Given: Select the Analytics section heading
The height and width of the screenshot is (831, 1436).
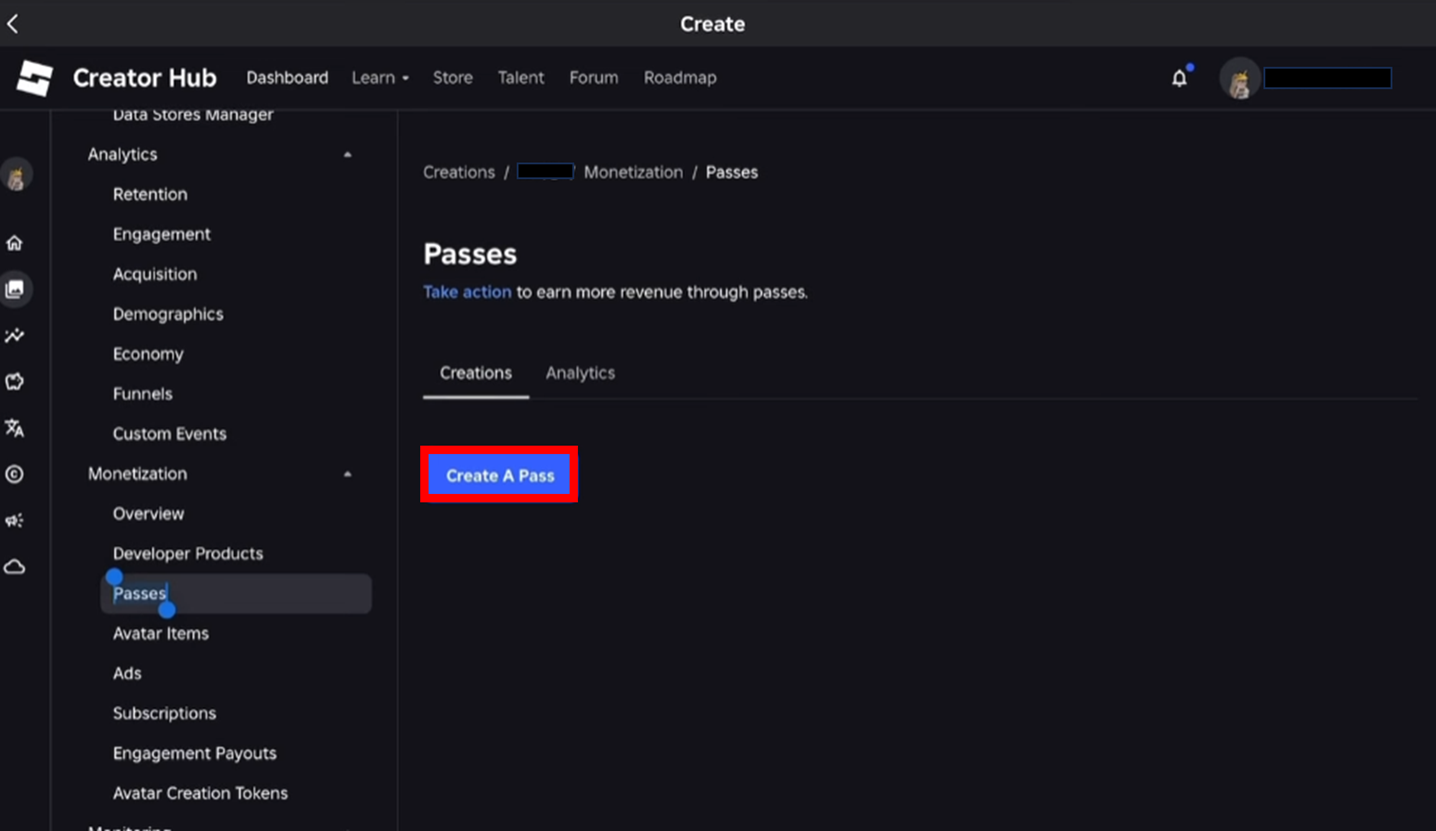Looking at the screenshot, I should [122, 154].
